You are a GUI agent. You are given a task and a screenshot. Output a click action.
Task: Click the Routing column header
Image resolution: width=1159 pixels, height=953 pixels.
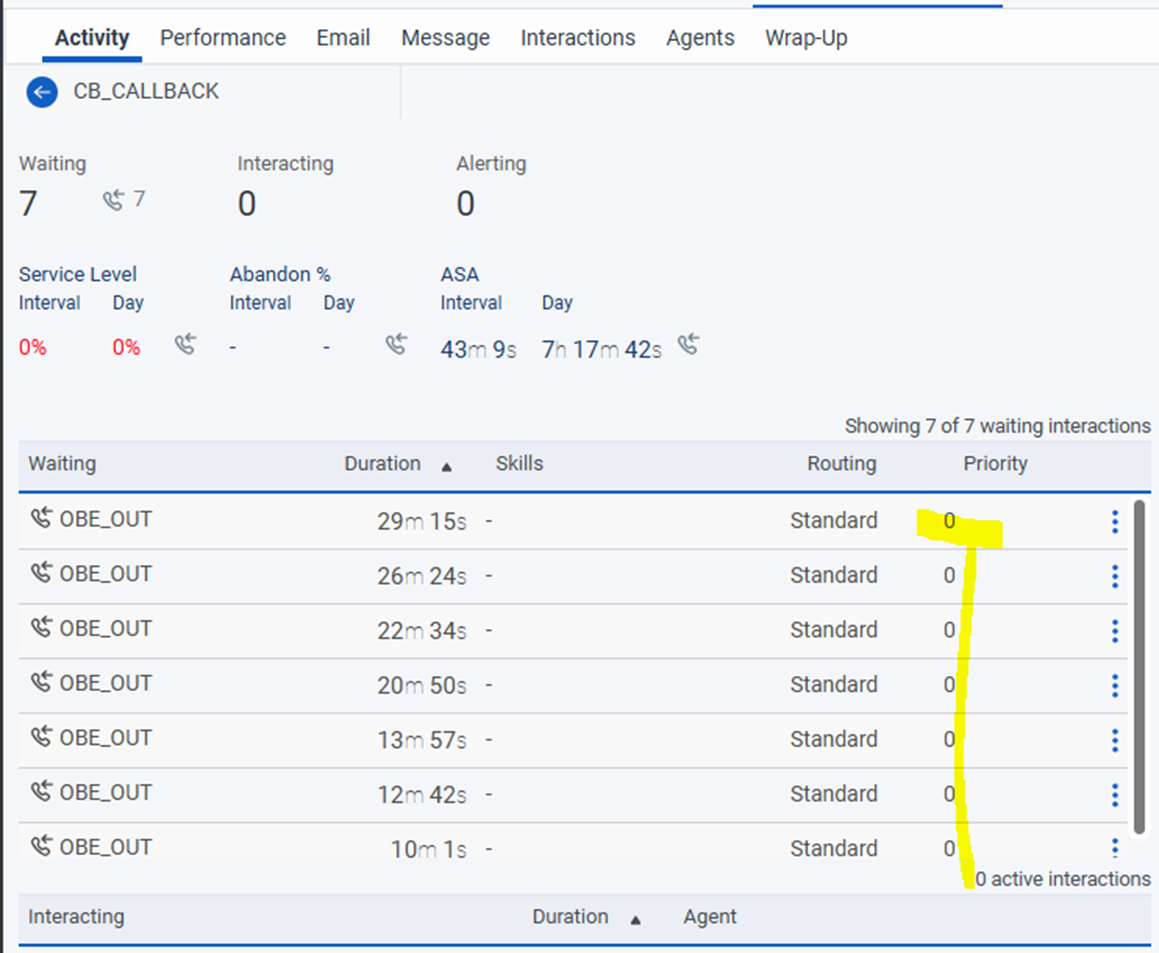tap(842, 464)
